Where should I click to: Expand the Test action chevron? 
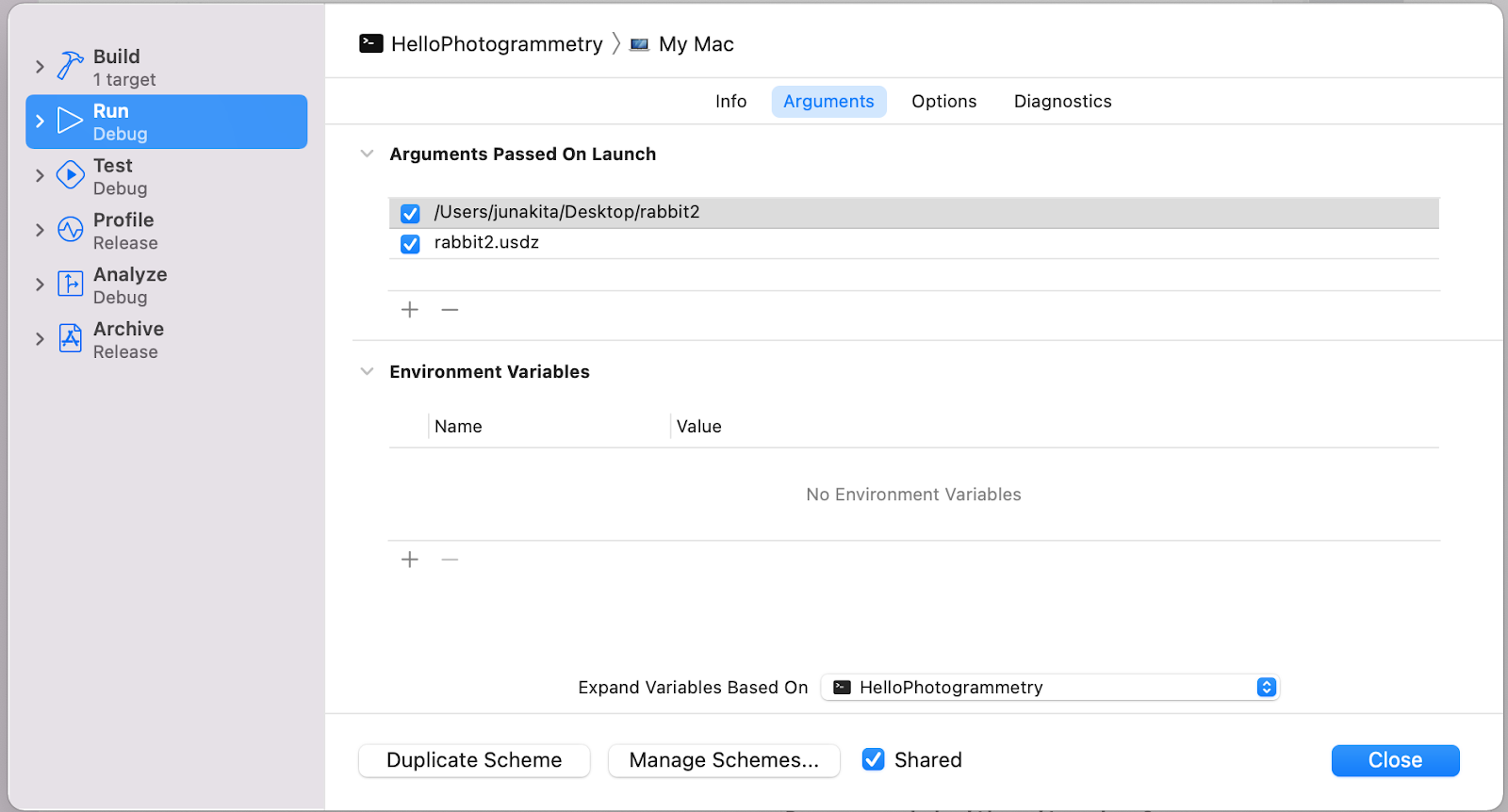pyautogui.click(x=40, y=175)
